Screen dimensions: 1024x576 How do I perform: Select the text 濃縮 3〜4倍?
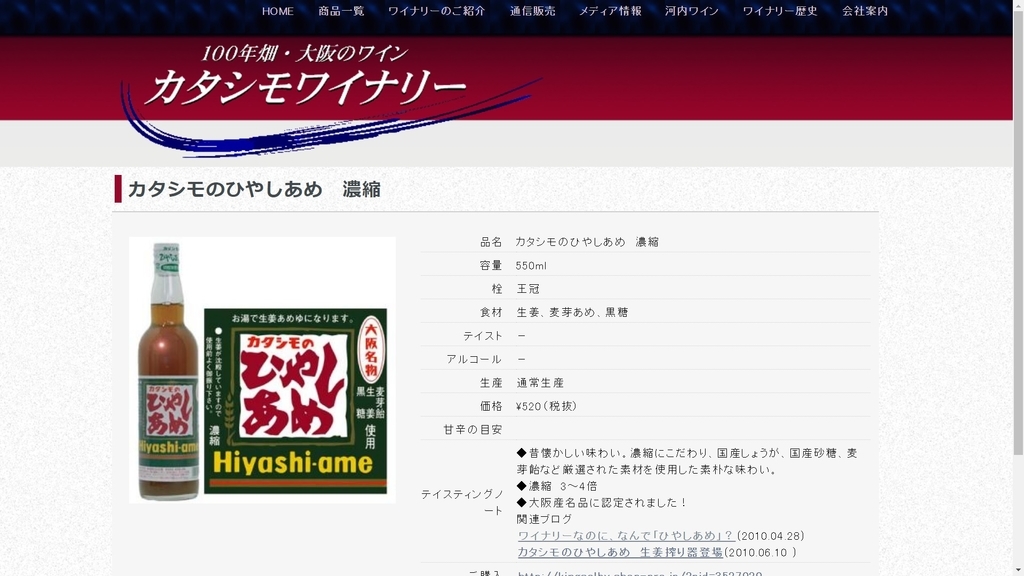(x=563, y=486)
